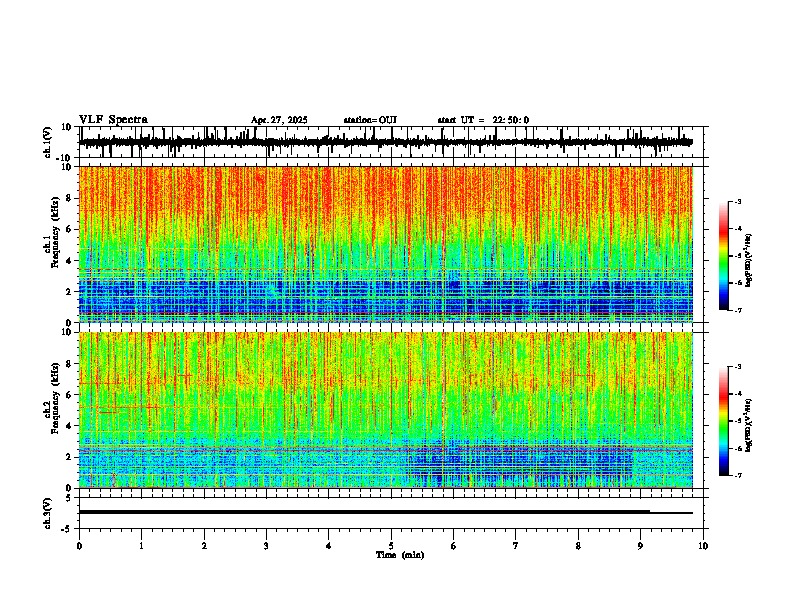Click the time axis tick label '9'
The image size is (792, 612).
pyautogui.click(x=640, y=546)
